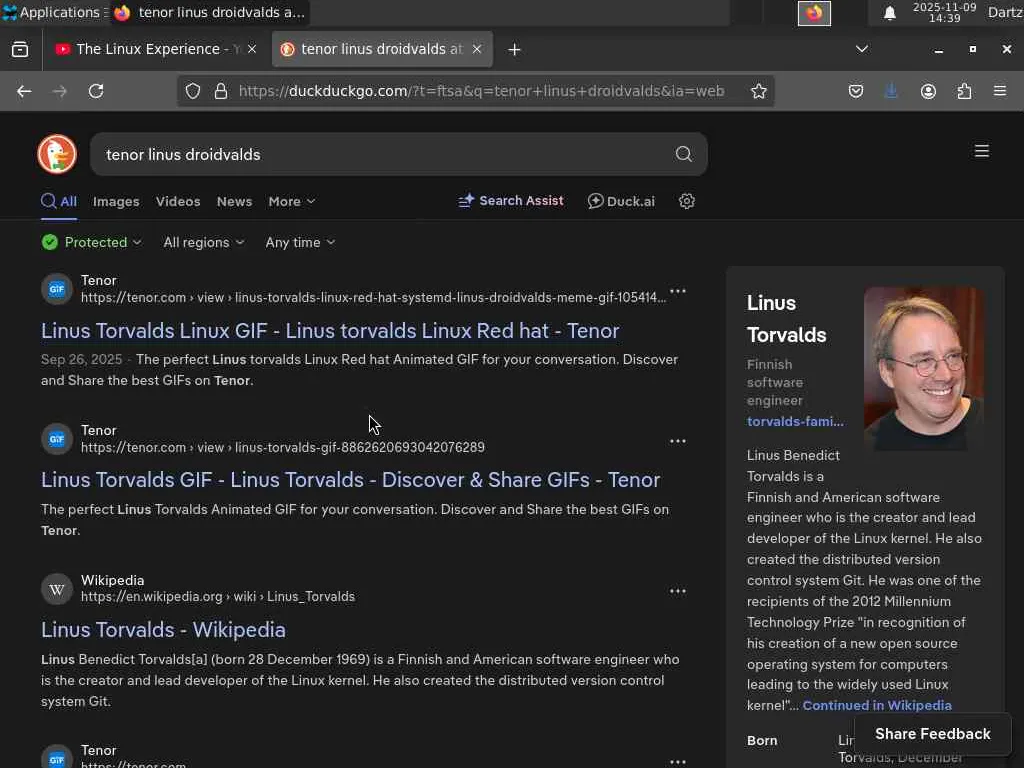Open the torvalds-fami... website link
1024x768 pixels.
click(795, 422)
